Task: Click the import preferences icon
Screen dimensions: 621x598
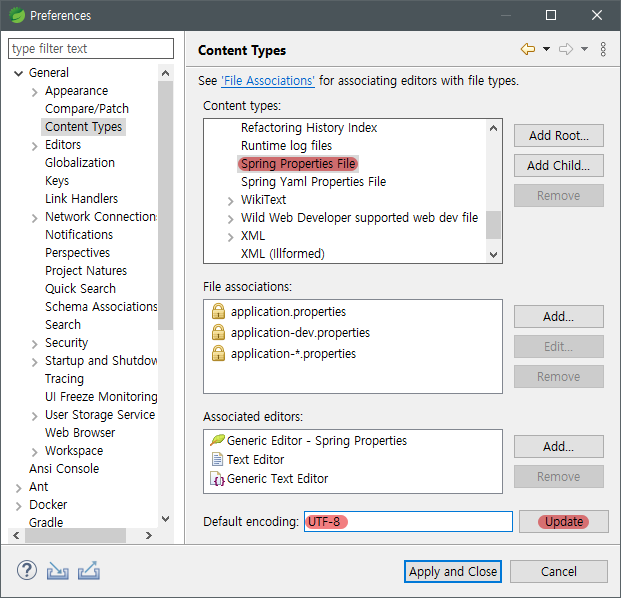Action: pos(58,571)
